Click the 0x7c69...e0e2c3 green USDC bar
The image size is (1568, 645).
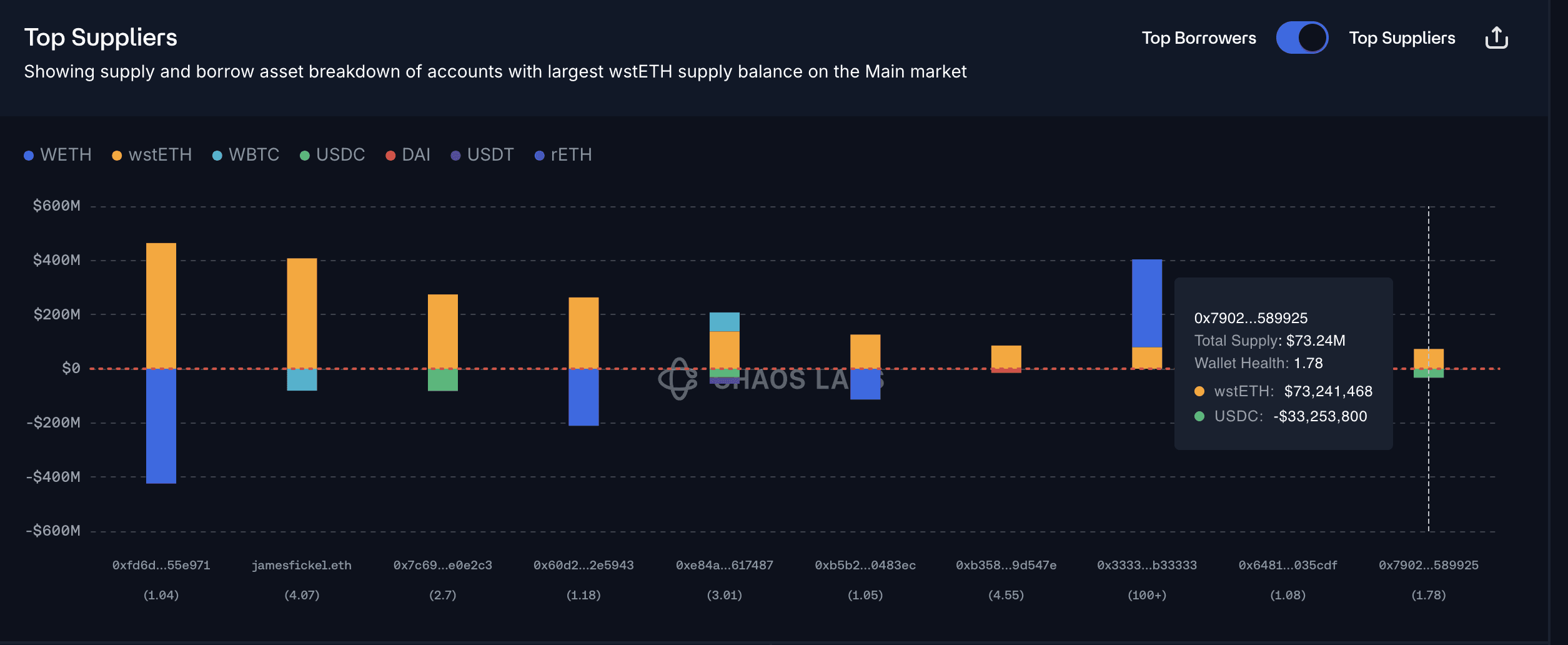pyautogui.click(x=443, y=380)
